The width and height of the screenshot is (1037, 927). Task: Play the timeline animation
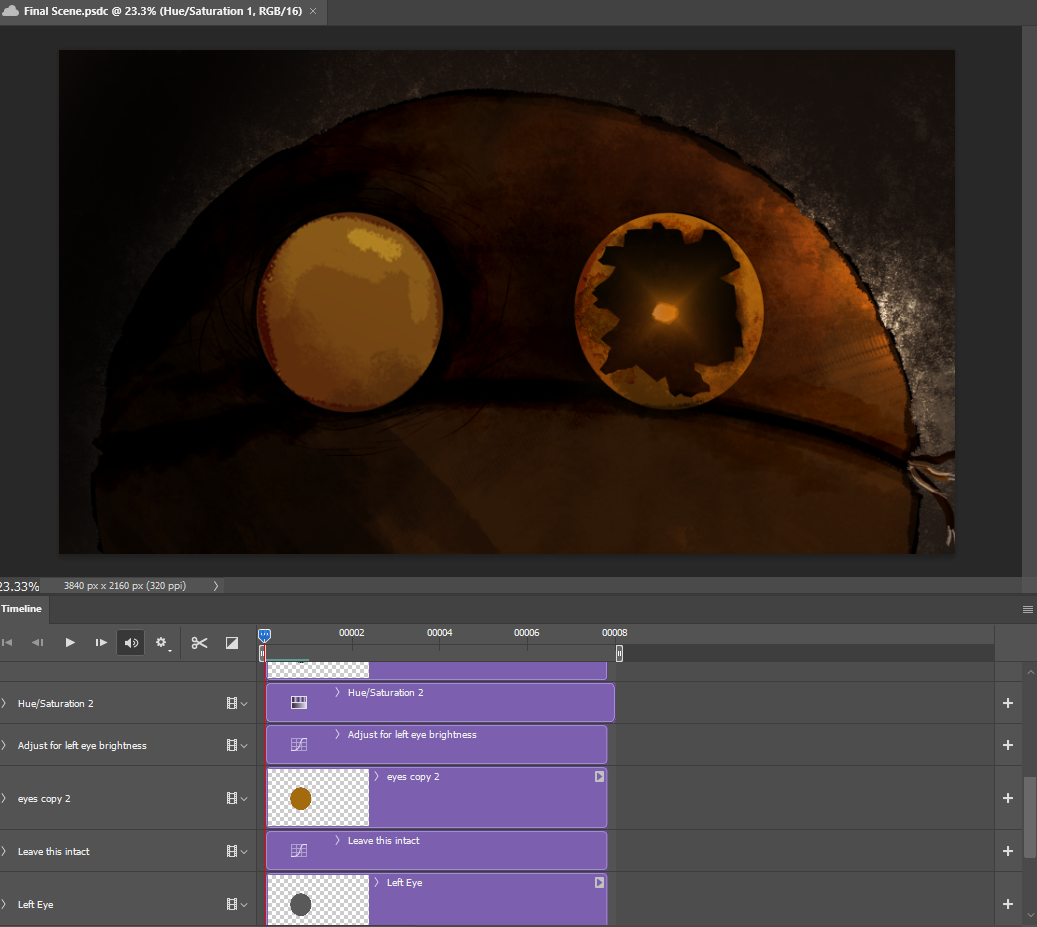[69, 643]
